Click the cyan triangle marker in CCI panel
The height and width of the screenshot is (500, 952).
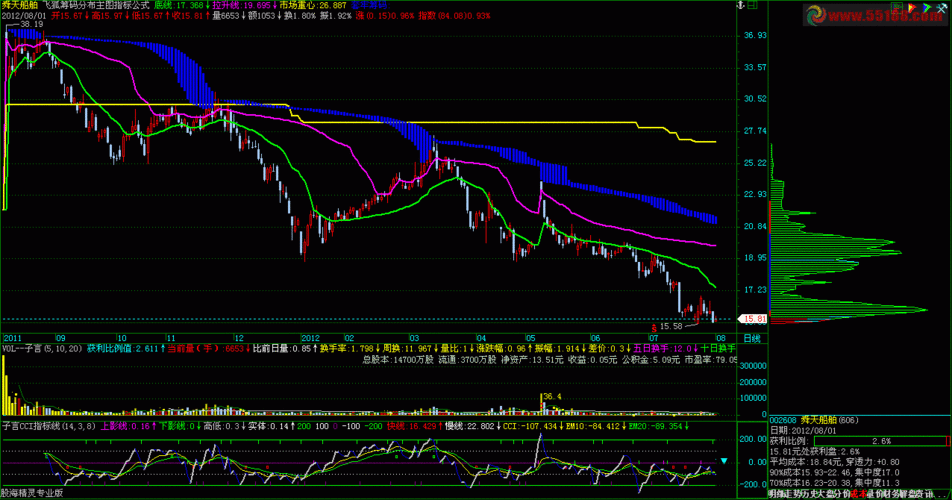tap(726, 461)
